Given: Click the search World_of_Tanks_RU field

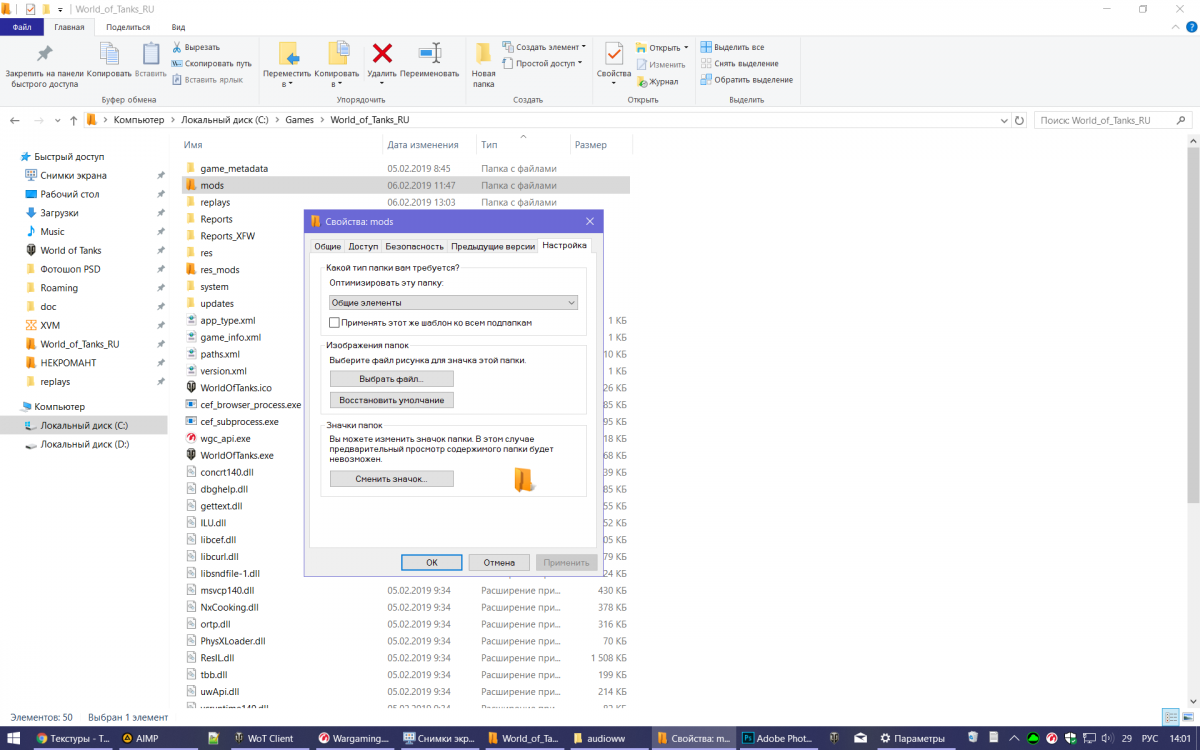Looking at the screenshot, I should click(x=1114, y=120).
